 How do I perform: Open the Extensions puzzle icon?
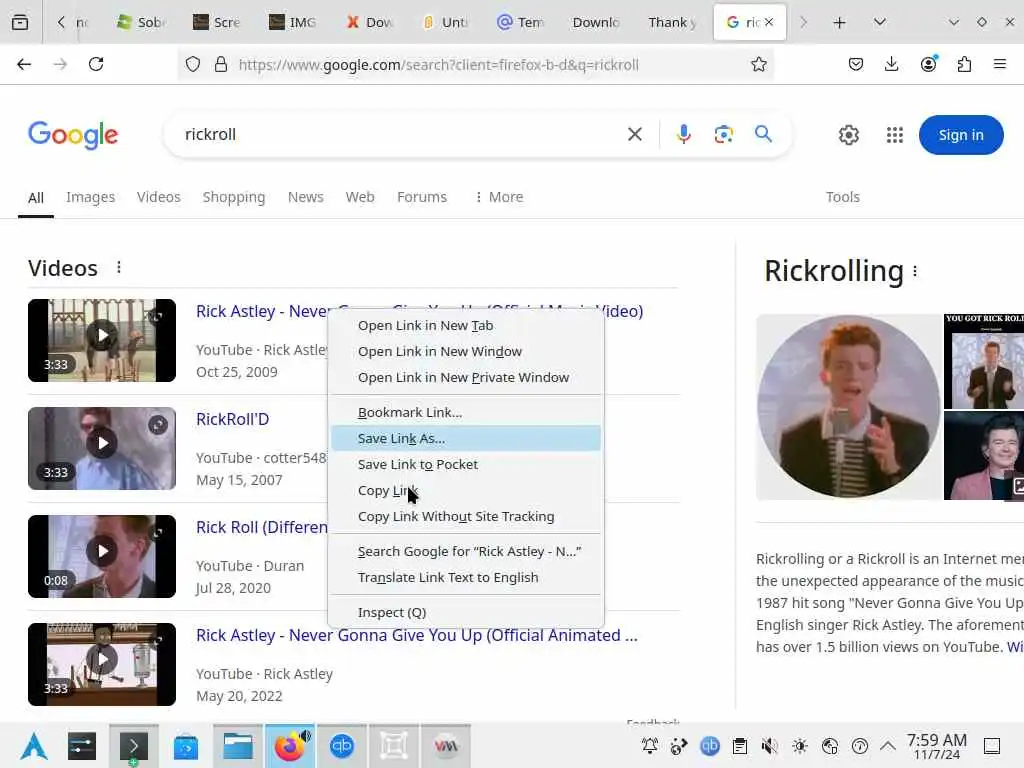[964, 64]
